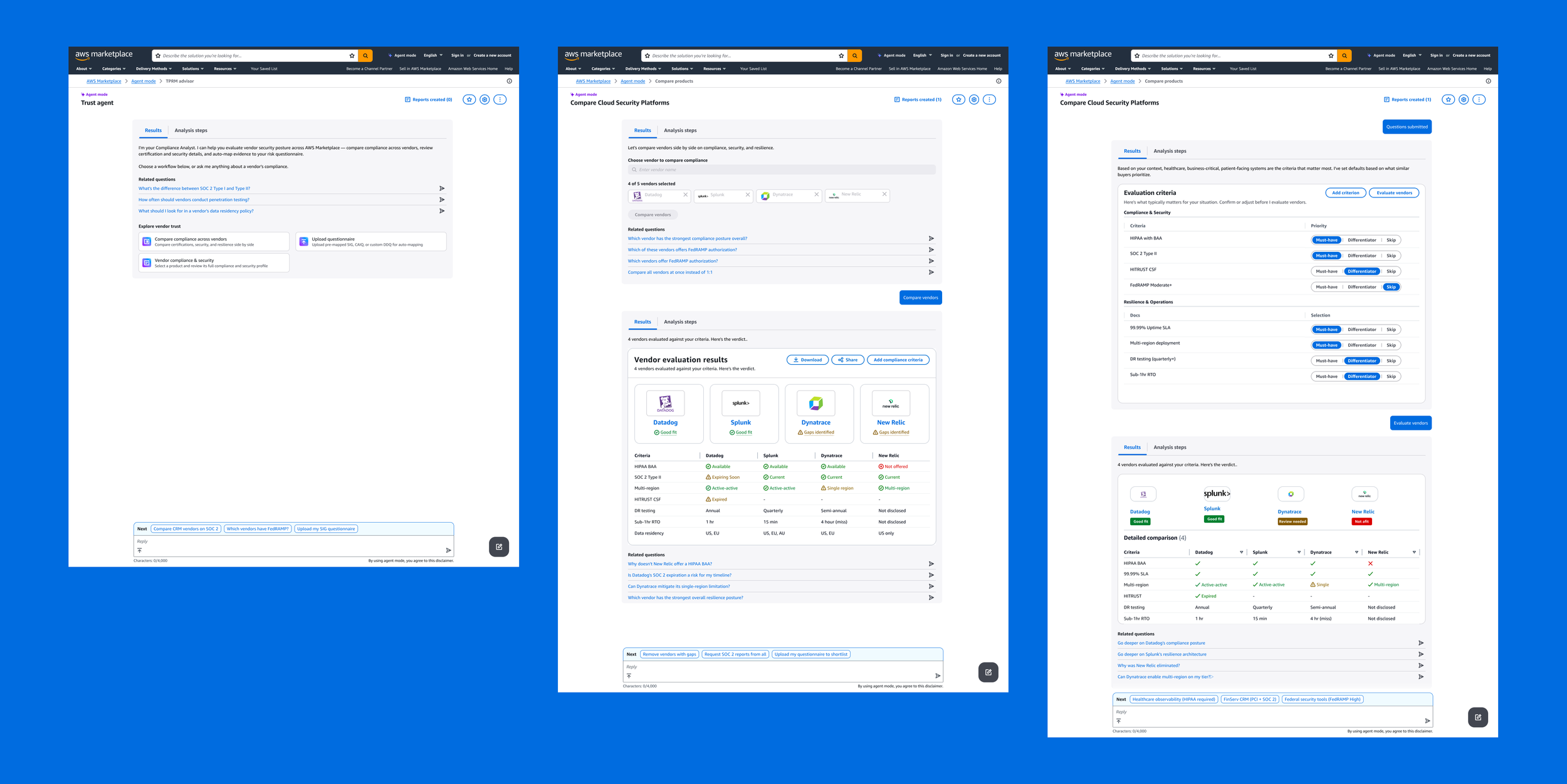Open the Dynatrace column dropdown in Detailed comparison
Image resolution: width=1567 pixels, height=784 pixels.
click(1356, 553)
